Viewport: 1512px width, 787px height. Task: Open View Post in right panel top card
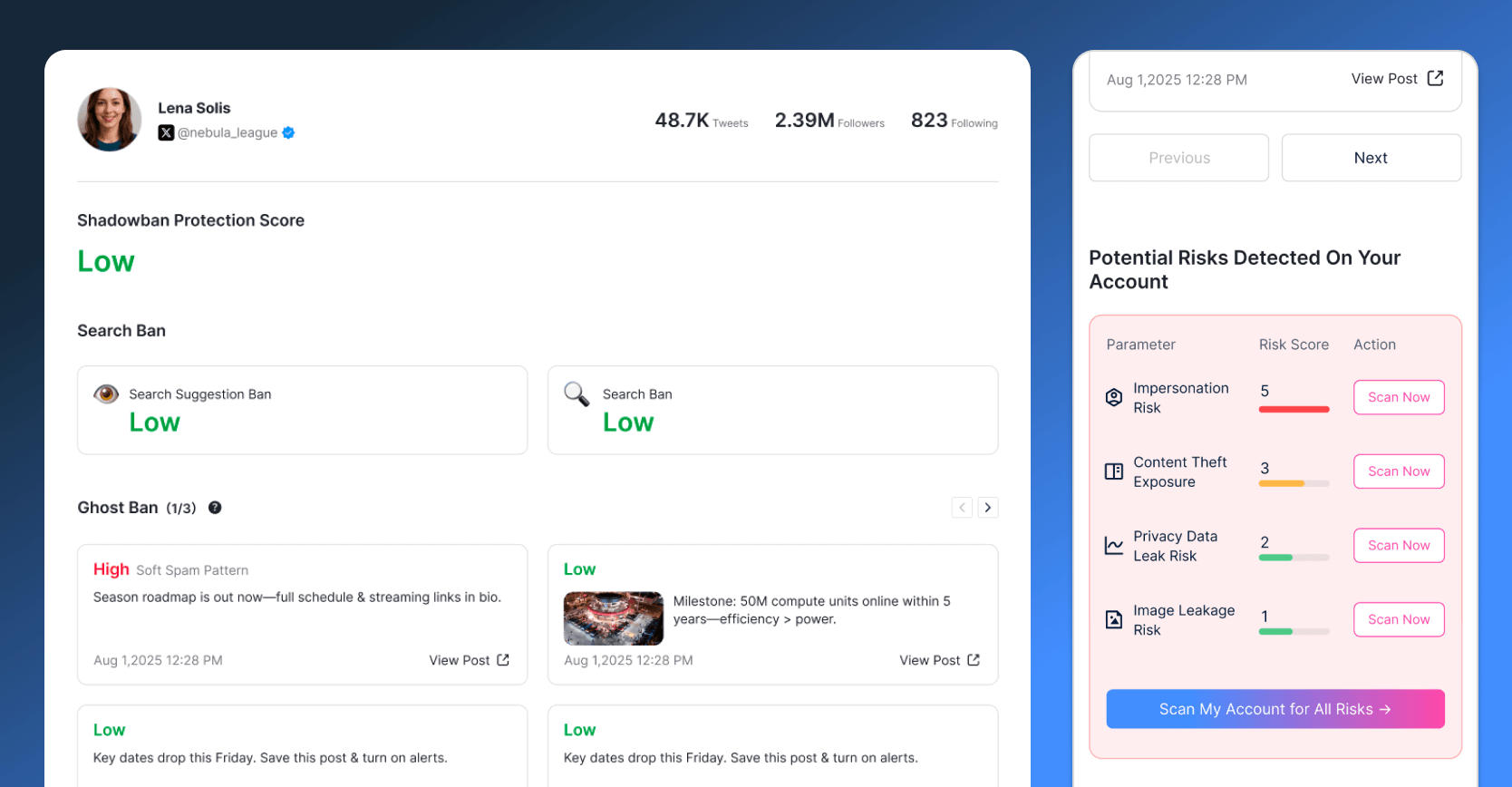pos(1397,79)
